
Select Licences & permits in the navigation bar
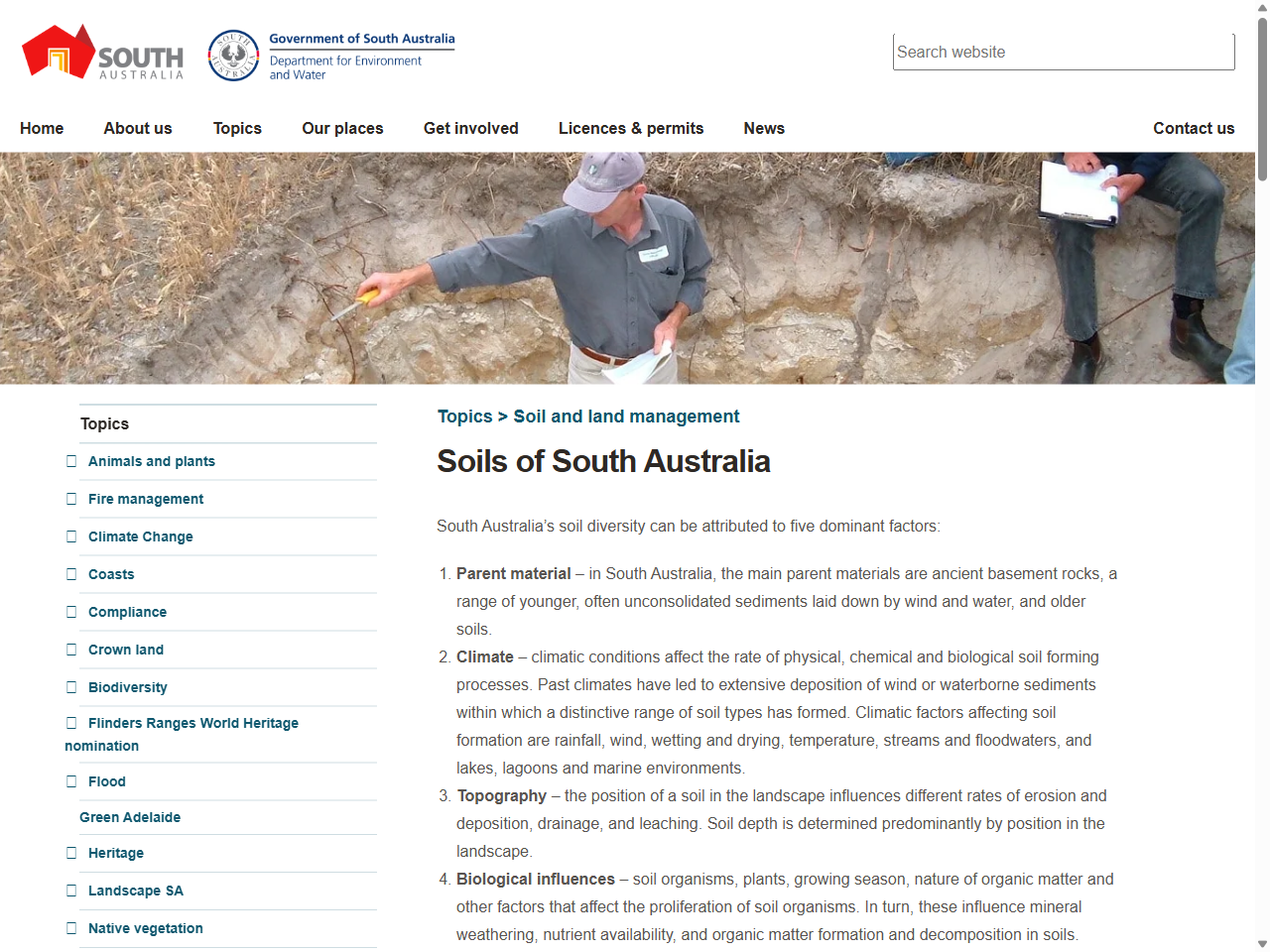pyautogui.click(x=631, y=128)
